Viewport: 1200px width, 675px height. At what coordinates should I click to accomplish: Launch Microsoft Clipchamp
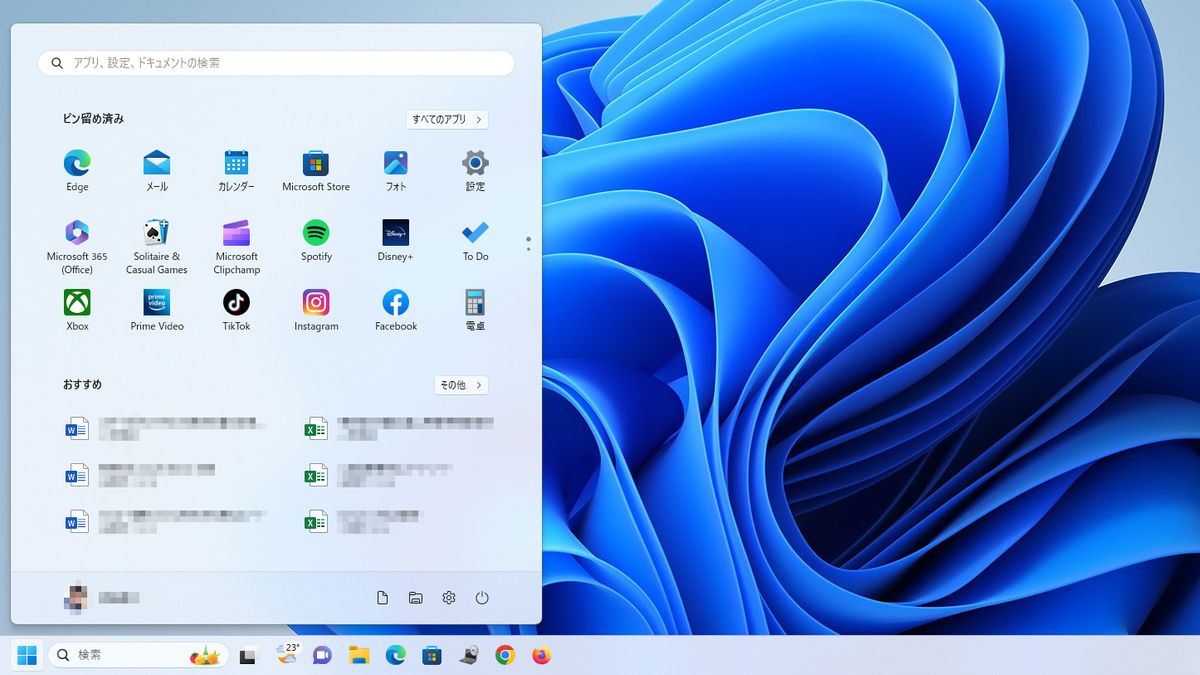236,247
